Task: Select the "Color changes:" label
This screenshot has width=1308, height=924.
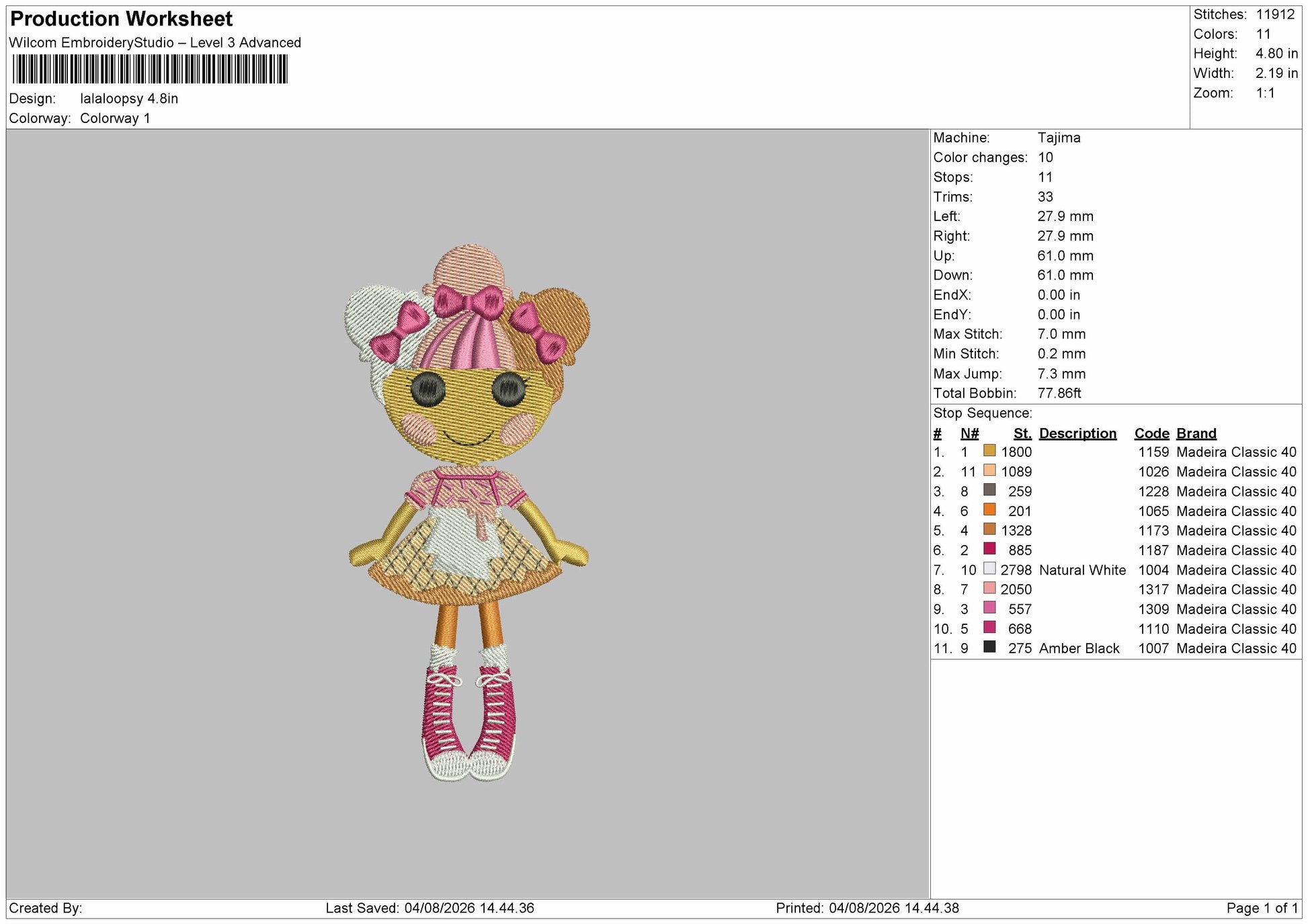Action: coord(980,157)
